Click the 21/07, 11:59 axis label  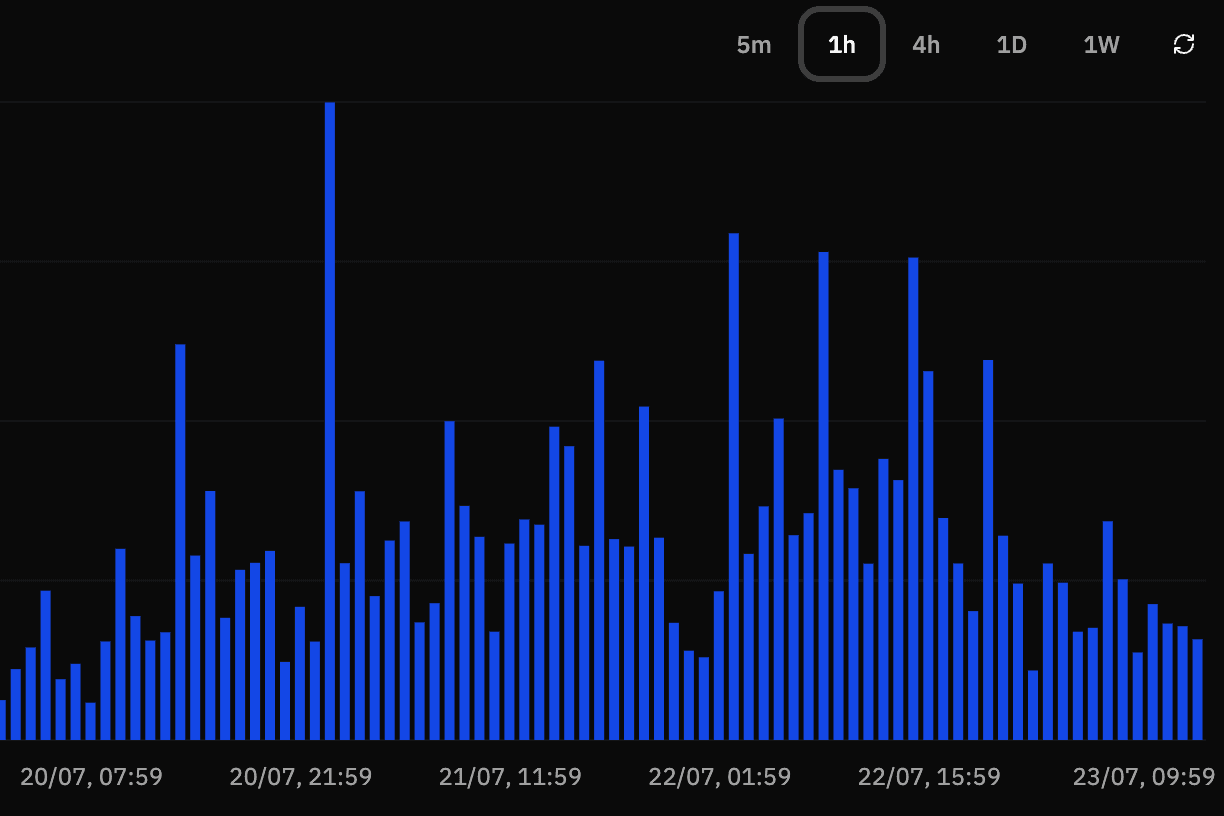pos(510,777)
